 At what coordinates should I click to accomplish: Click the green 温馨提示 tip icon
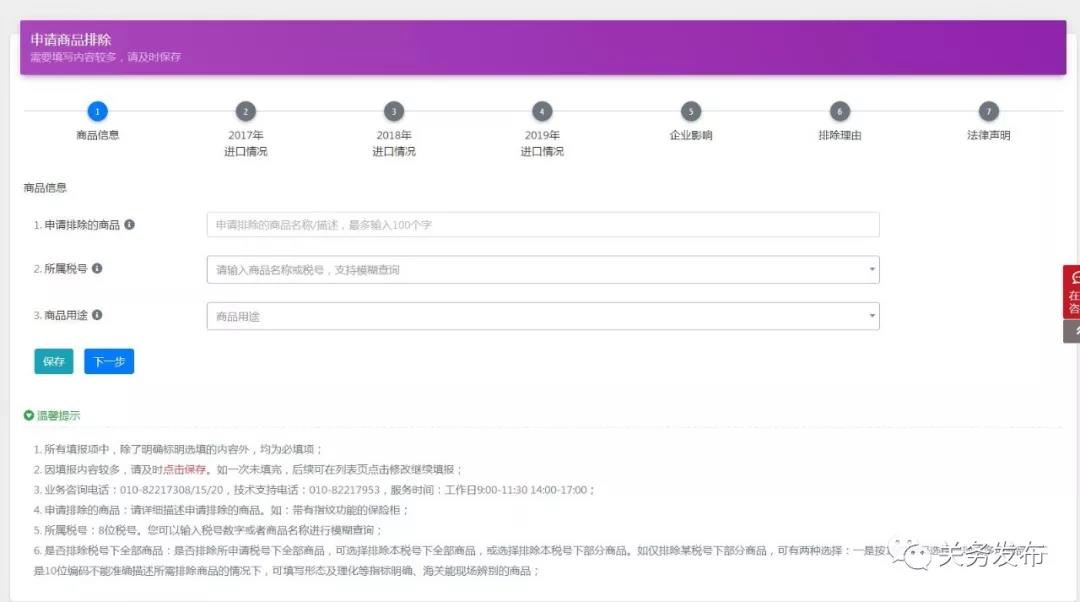click(29, 415)
